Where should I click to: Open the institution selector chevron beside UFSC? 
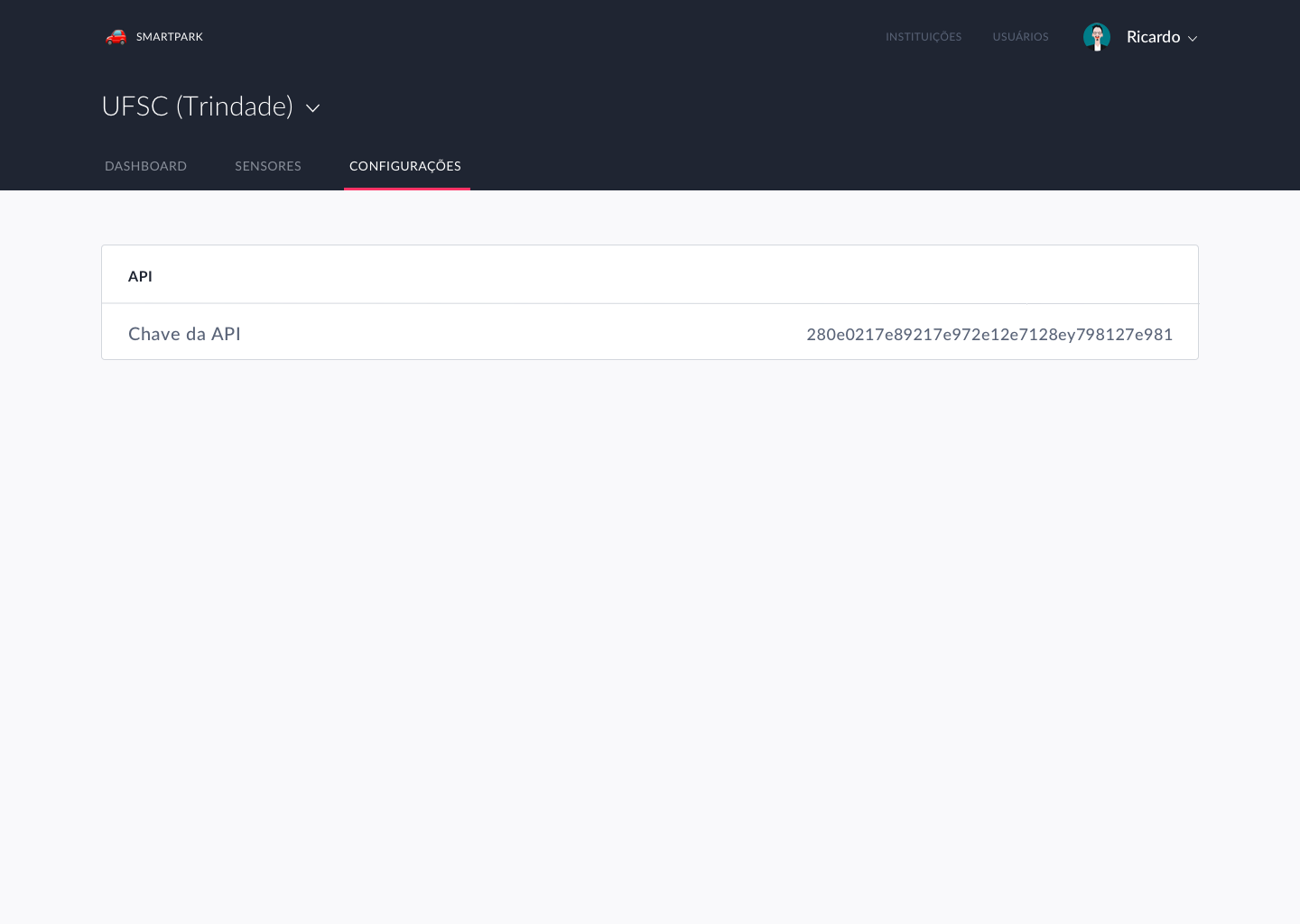tap(313, 108)
